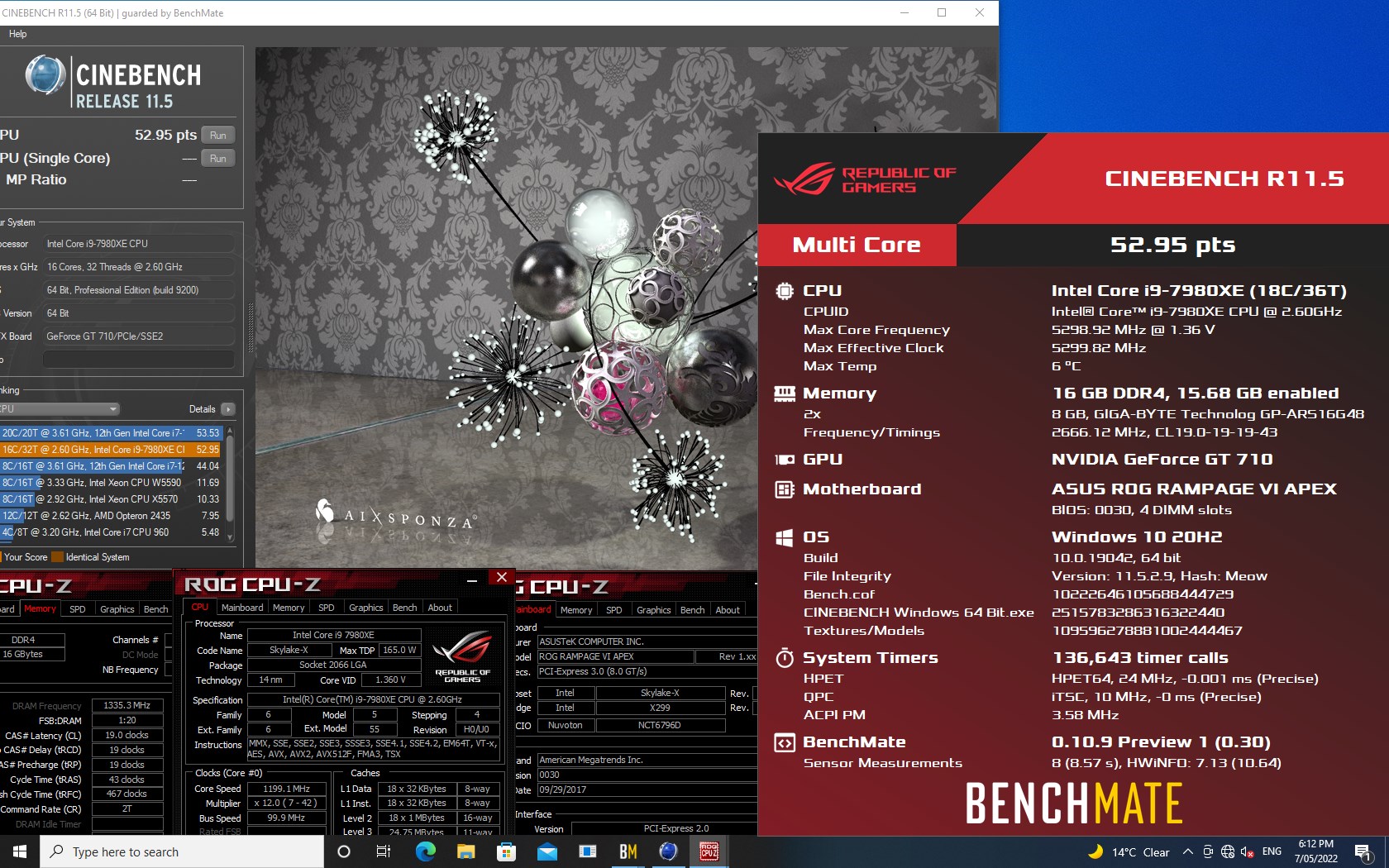
Task: Click the search magnifier icon in taskbar
Action: 56,851
